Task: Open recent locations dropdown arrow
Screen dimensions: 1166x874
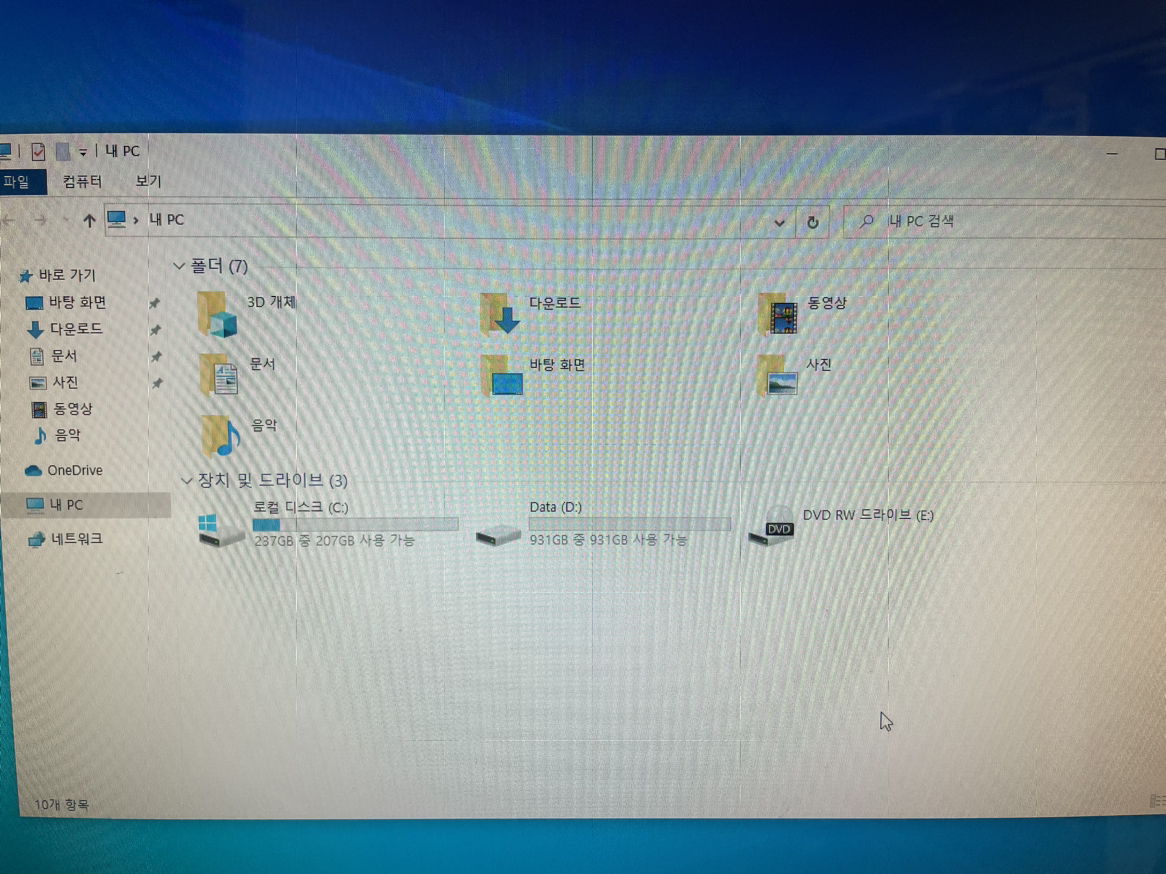Action: coord(65,220)
